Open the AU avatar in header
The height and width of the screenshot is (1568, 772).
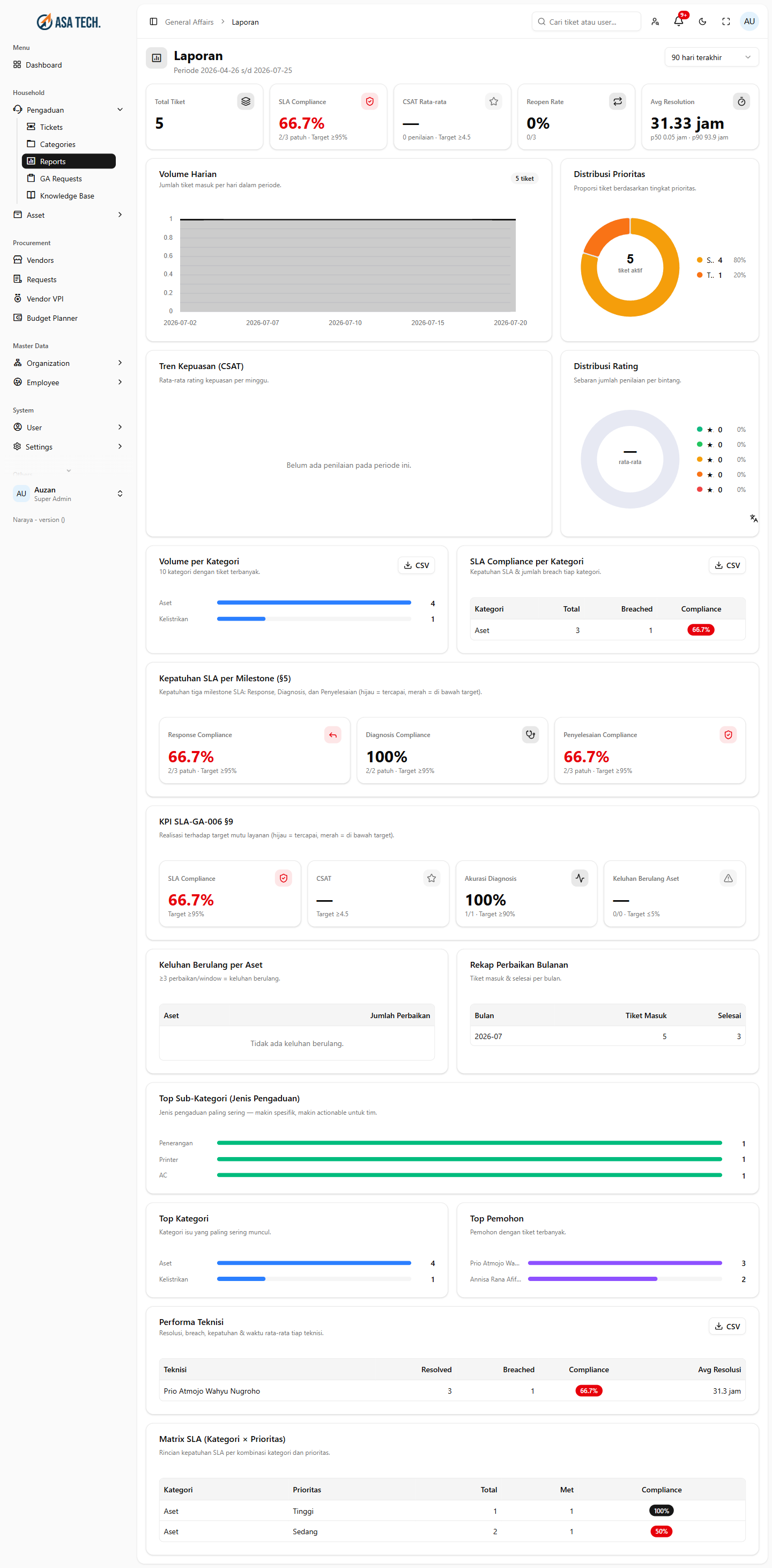coord(749,21)
